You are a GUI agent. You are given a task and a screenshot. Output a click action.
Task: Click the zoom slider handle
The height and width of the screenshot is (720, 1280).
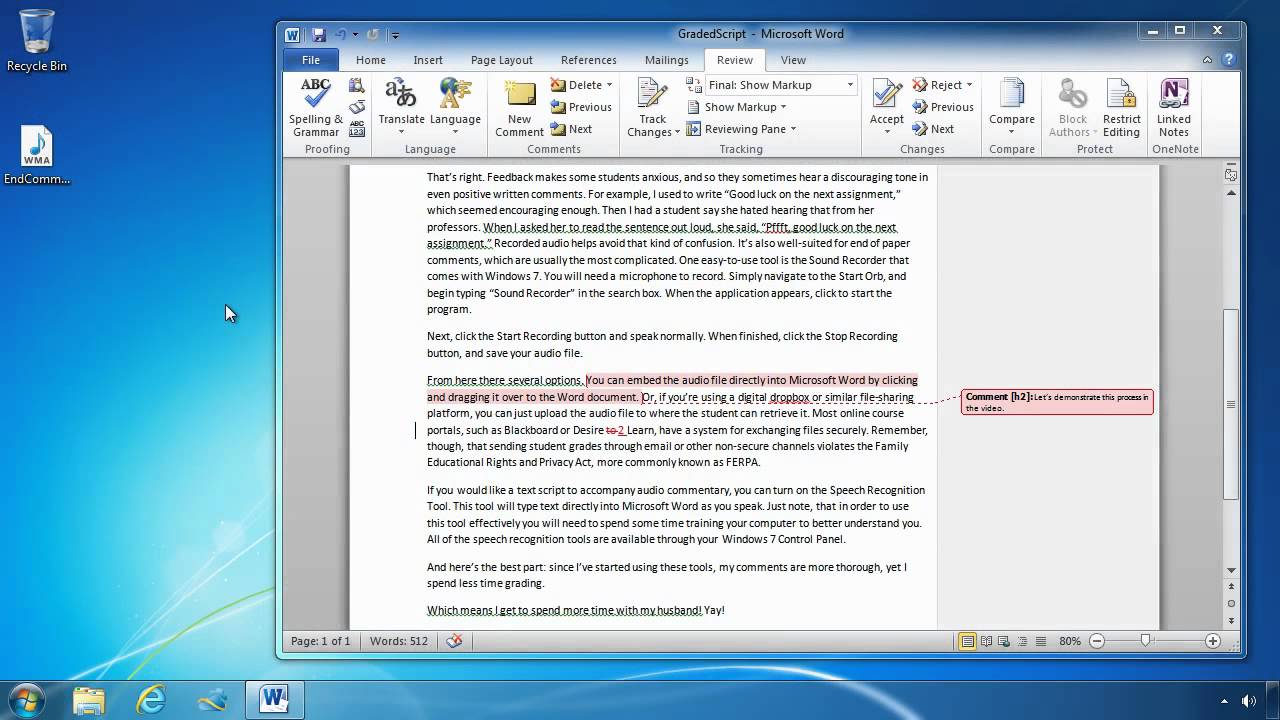pyautogui.click(x=1146, y=641)
